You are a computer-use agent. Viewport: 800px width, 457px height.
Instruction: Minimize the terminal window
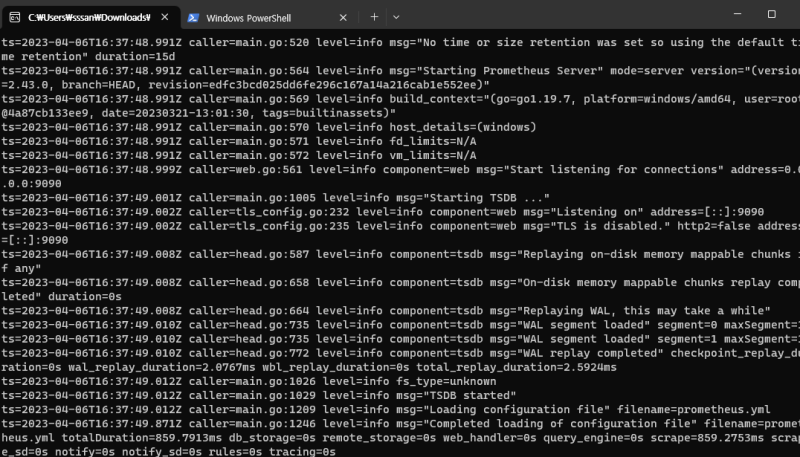[x=737, y=14]
